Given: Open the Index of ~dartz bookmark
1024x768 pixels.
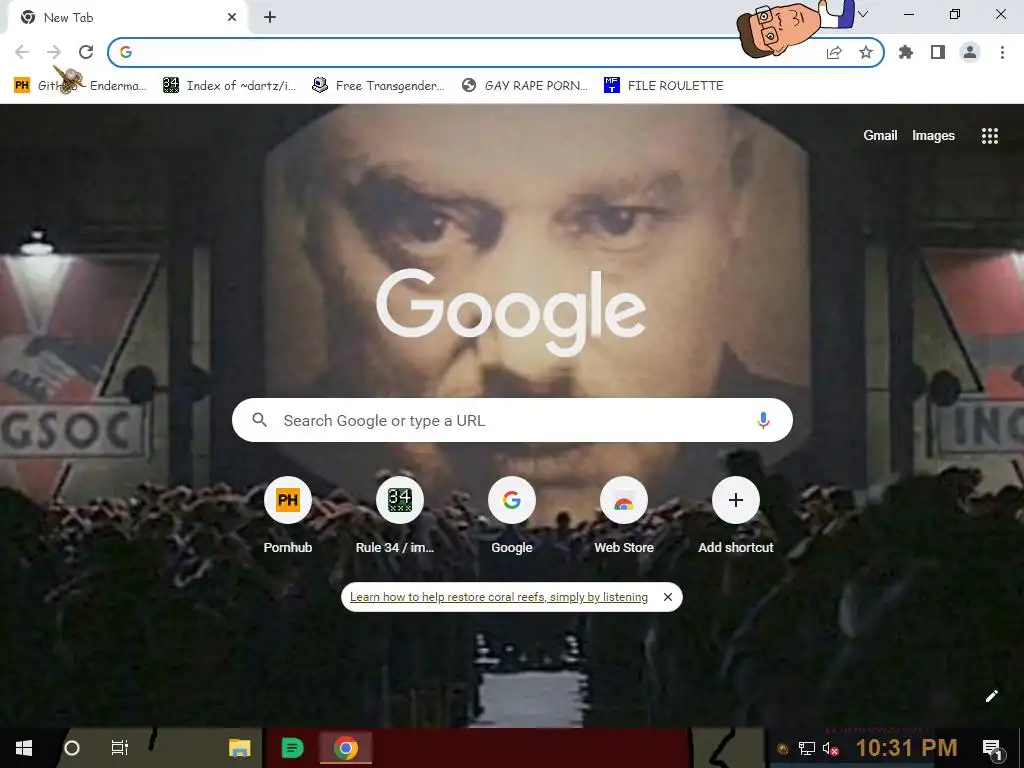Looking at the screenshot, I should click(x=230, y=86).
